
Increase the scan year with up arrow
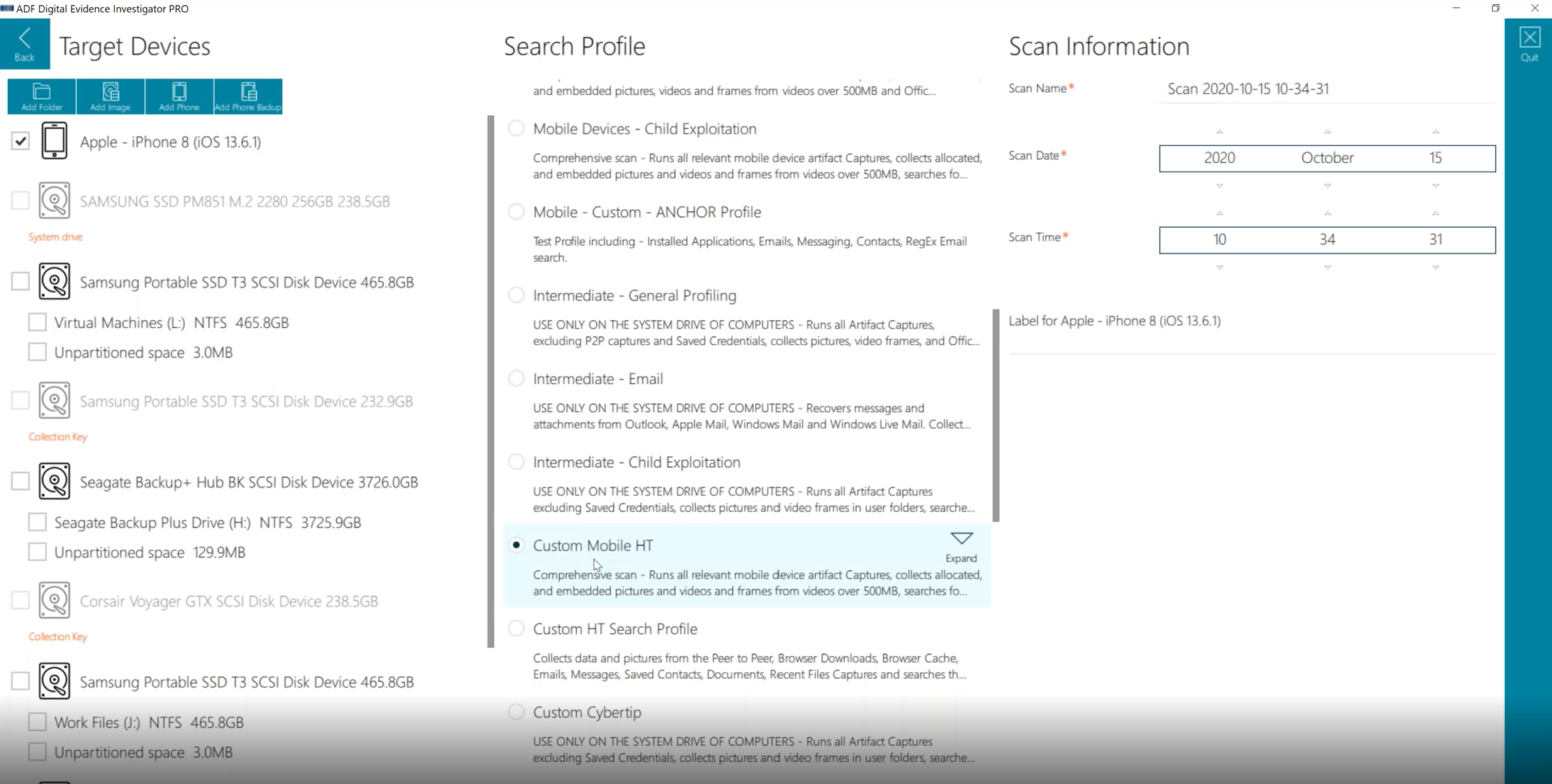(x=1219, y=131)
